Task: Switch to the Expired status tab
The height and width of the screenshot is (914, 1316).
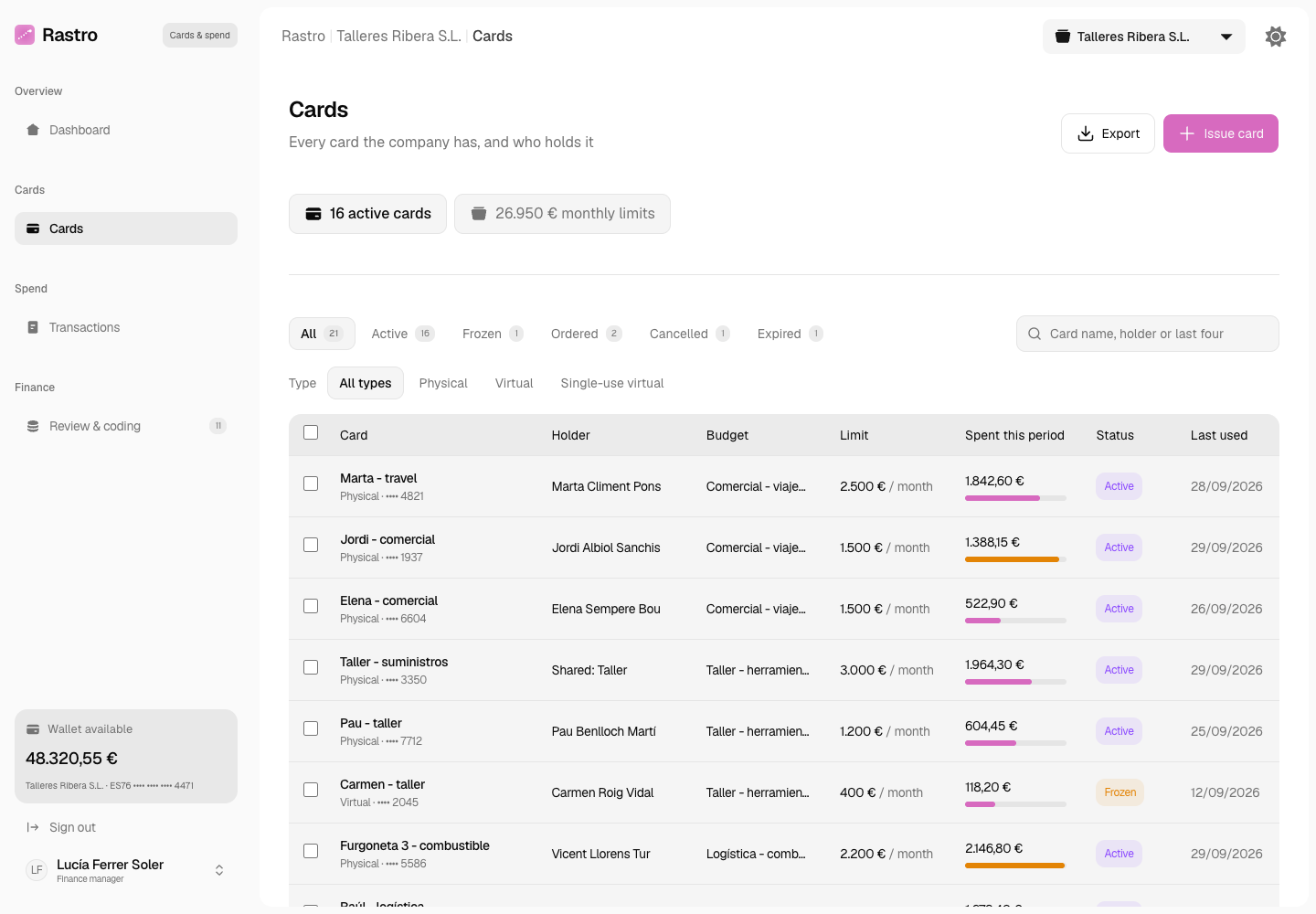Action: click(791, 334)
